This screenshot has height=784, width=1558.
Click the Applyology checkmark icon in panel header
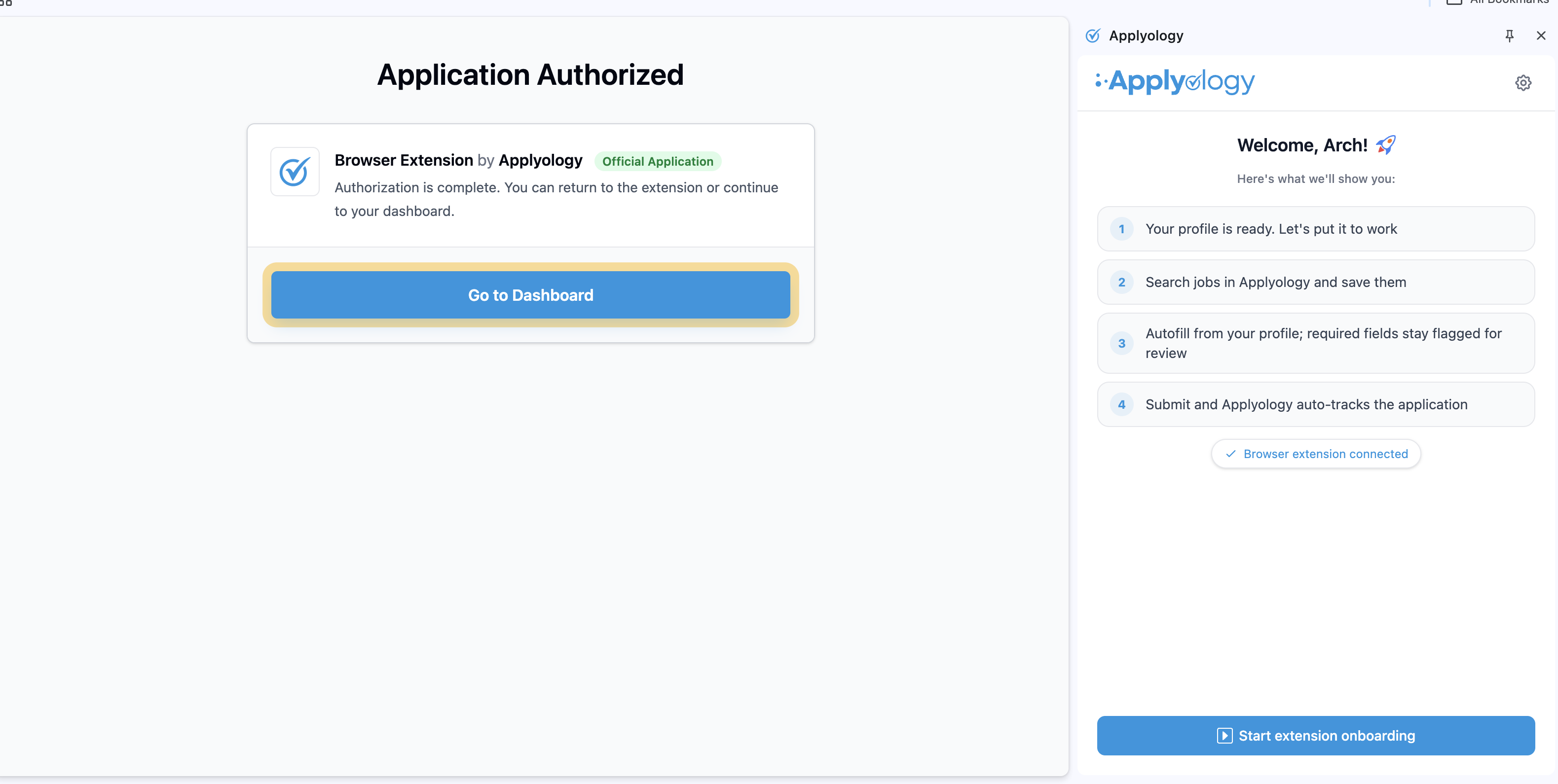1092,36
